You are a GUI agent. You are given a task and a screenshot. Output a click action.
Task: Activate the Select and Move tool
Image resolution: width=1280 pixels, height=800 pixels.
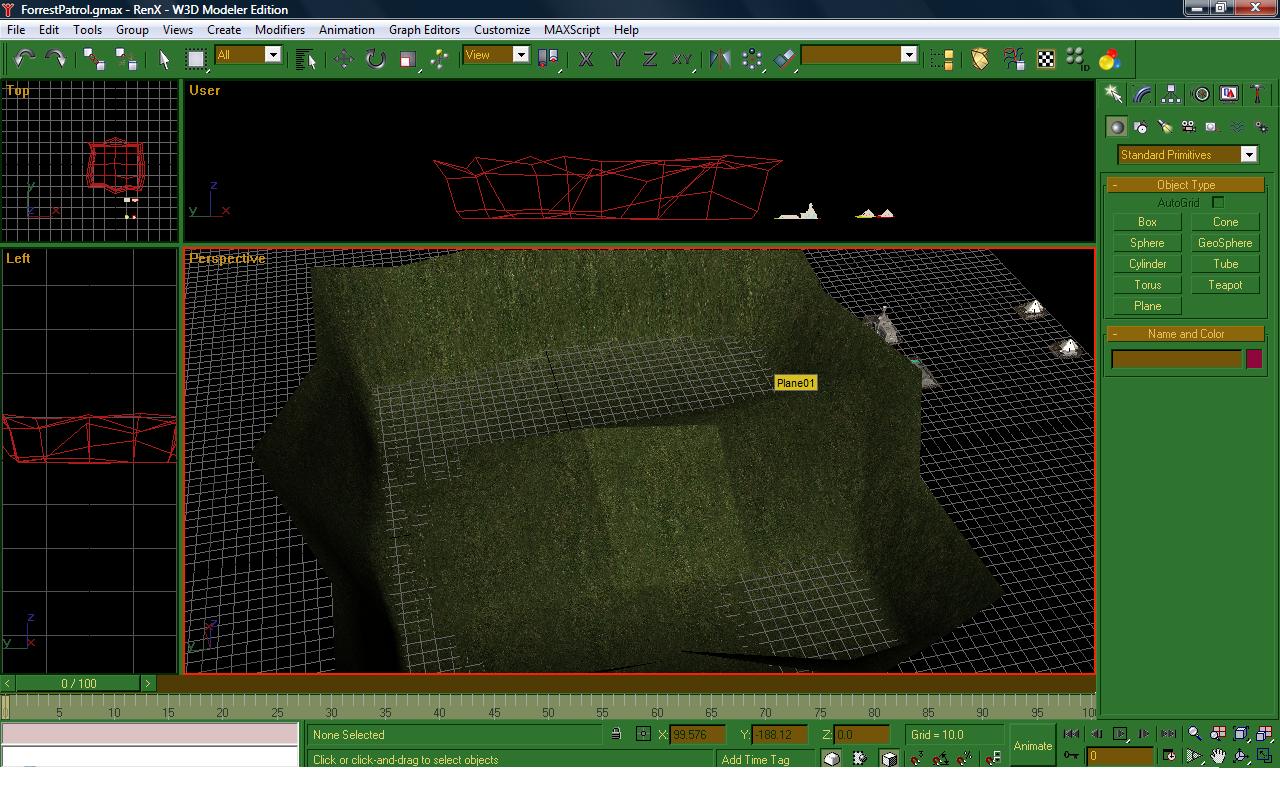pos(344,59)
